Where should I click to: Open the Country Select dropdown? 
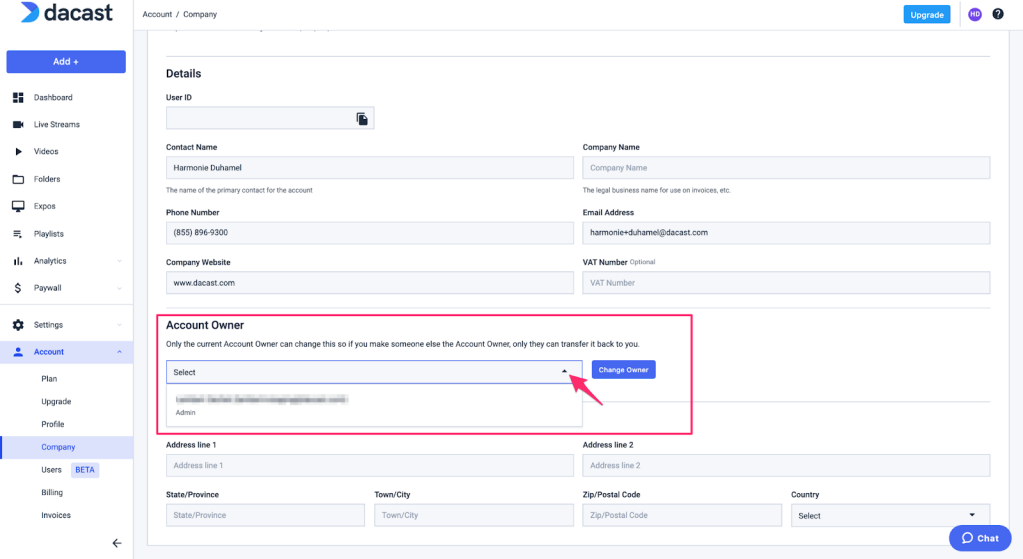(891, 515)
